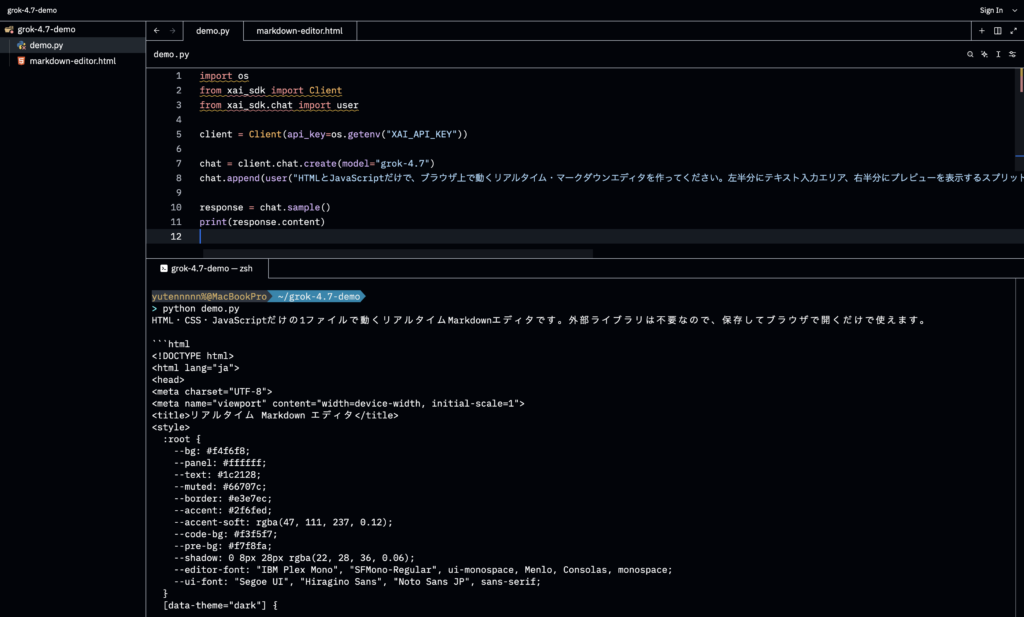Click line number 1 in gutter
Viewport: 1024px width, 617px height.
click(178, 76)
